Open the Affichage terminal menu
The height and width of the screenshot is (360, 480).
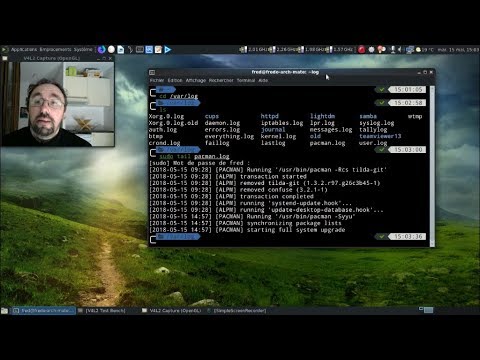[195, 80]
